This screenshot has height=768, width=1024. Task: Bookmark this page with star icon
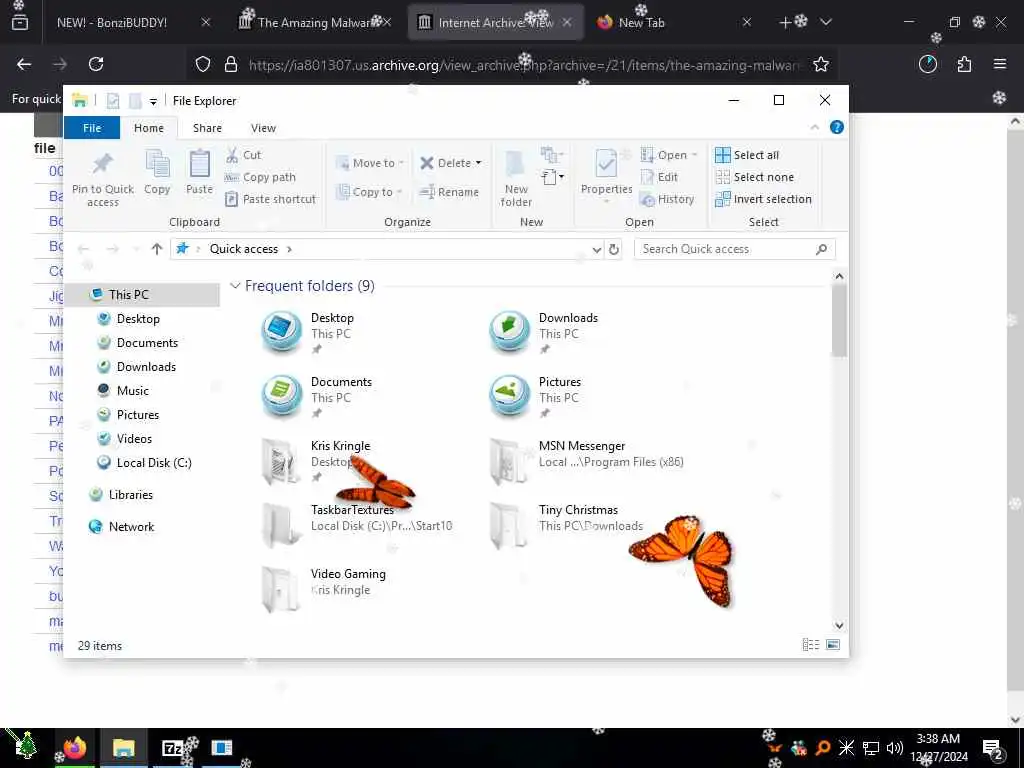point(821,64)
